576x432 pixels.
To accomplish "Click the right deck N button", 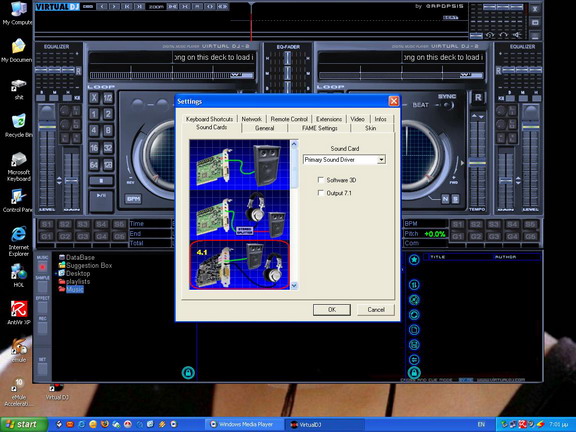I will pos(445,199).
